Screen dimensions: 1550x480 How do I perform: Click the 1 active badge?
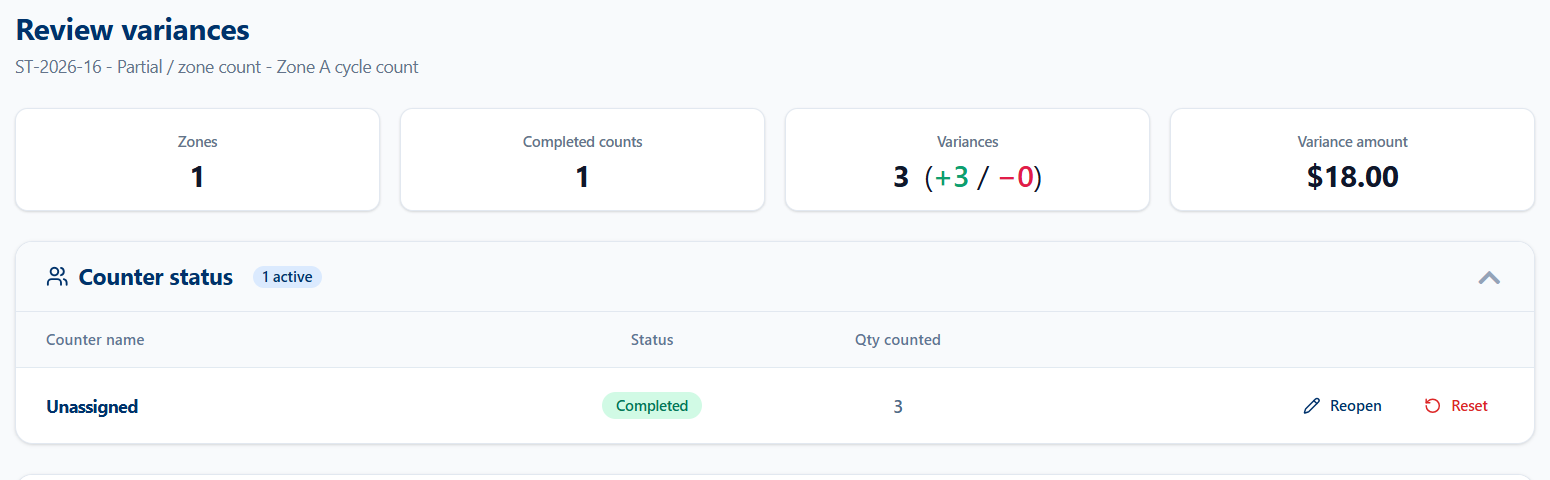(x=287, y=277)
